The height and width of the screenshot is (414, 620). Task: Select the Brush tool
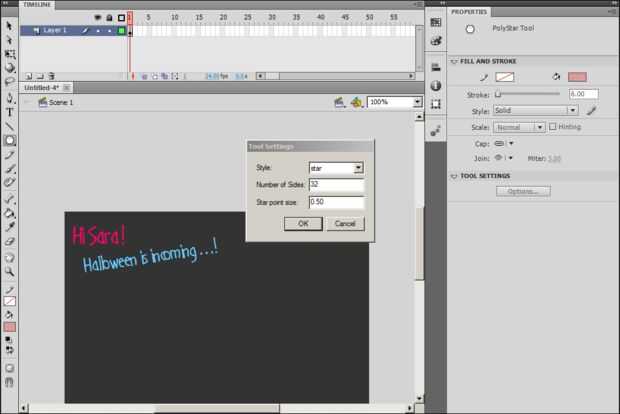(10, 169)
